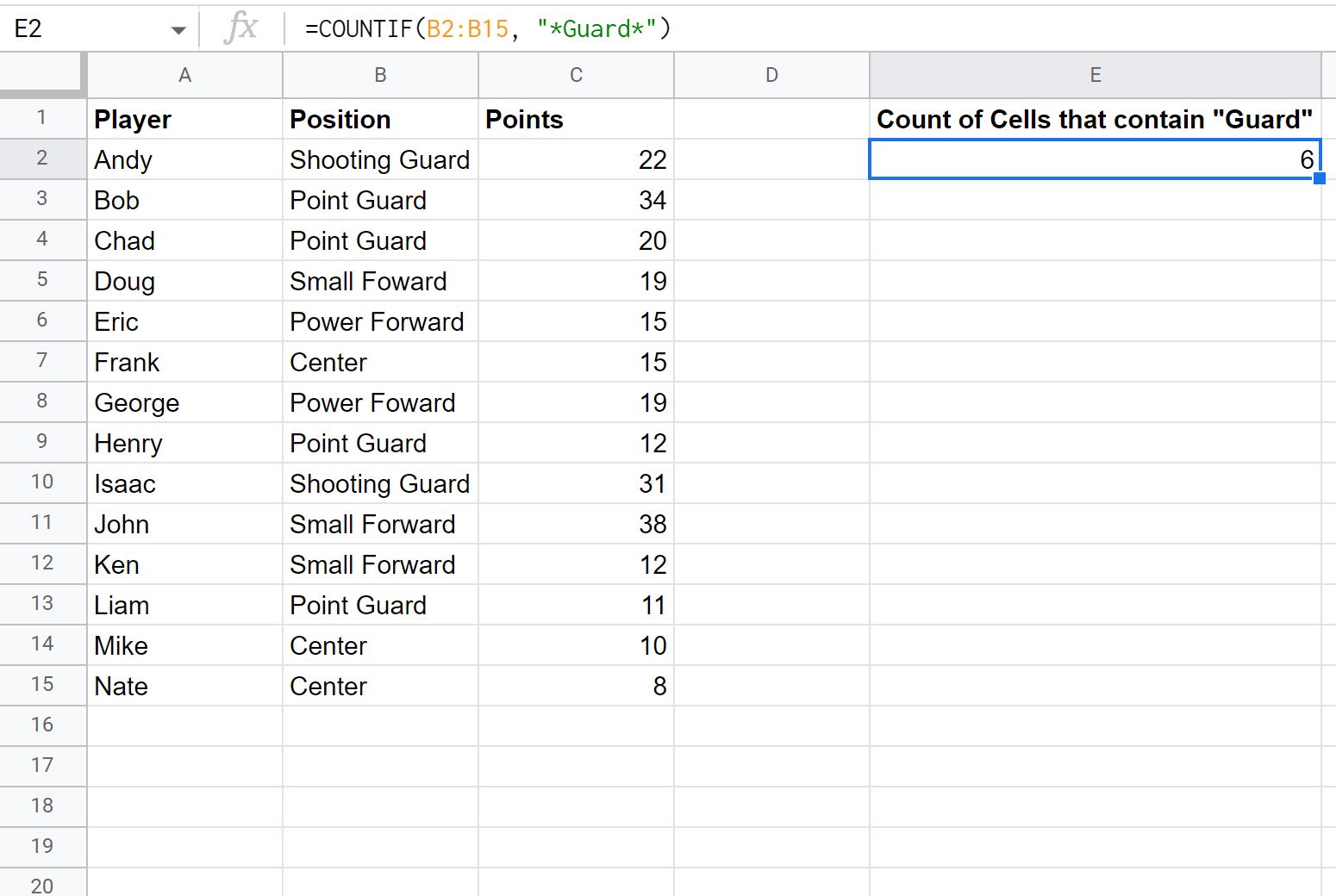This screenshot has width=1336, height=896.
Task: Open the Name box dropdown arrow
Action: [178, 30]
